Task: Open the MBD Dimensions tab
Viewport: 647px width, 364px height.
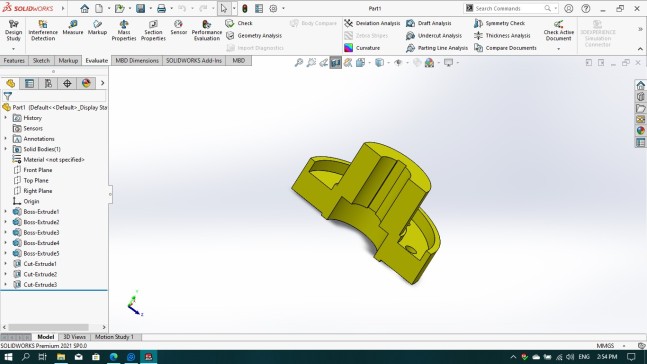Action: 137,61
